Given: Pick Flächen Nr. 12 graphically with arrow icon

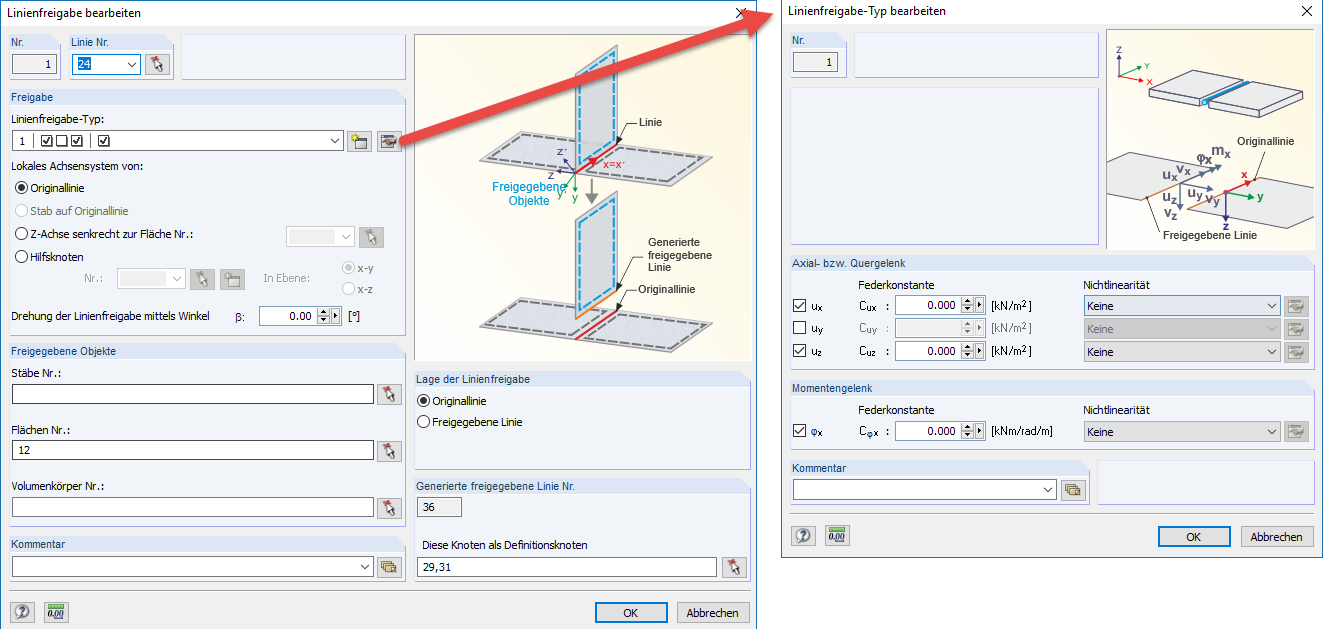Looking at the screenshot, I should [x=389, y=451].
